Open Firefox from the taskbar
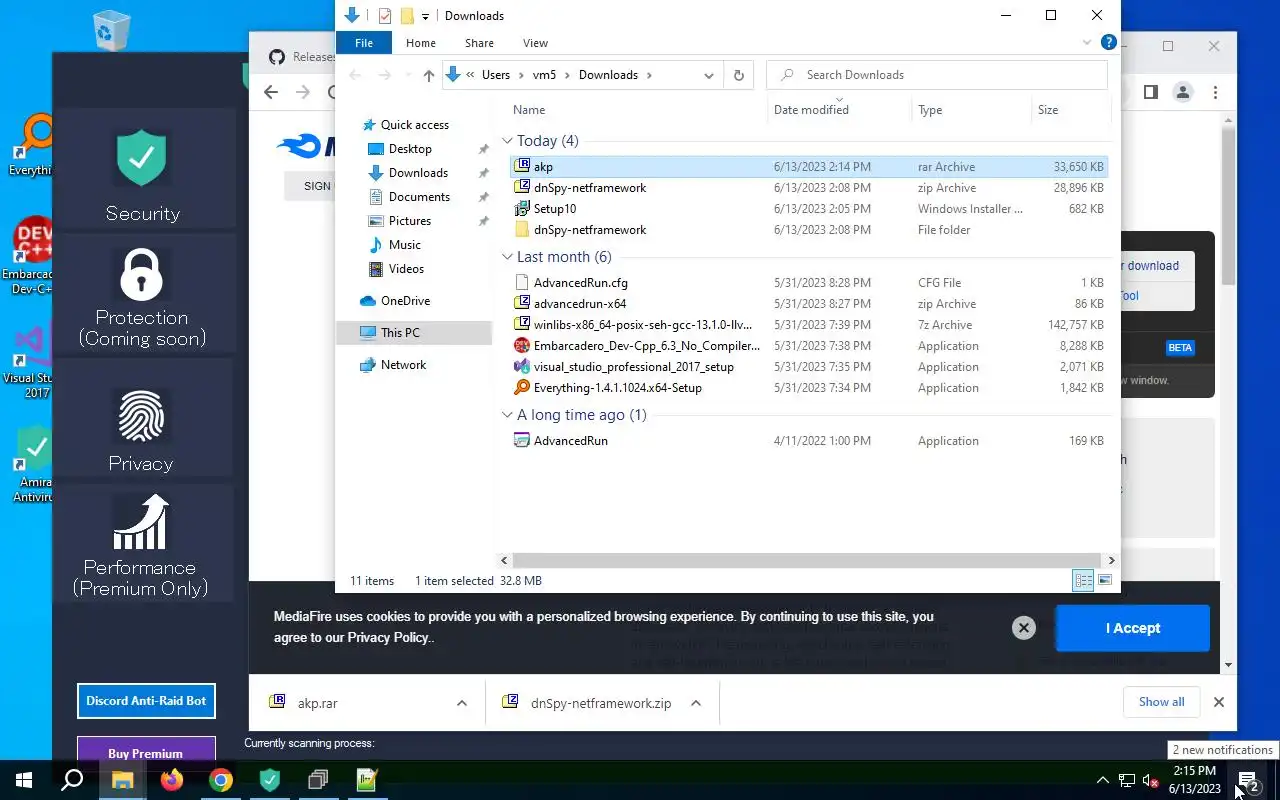Screen dimensions: 1280x800 point(172,780)
